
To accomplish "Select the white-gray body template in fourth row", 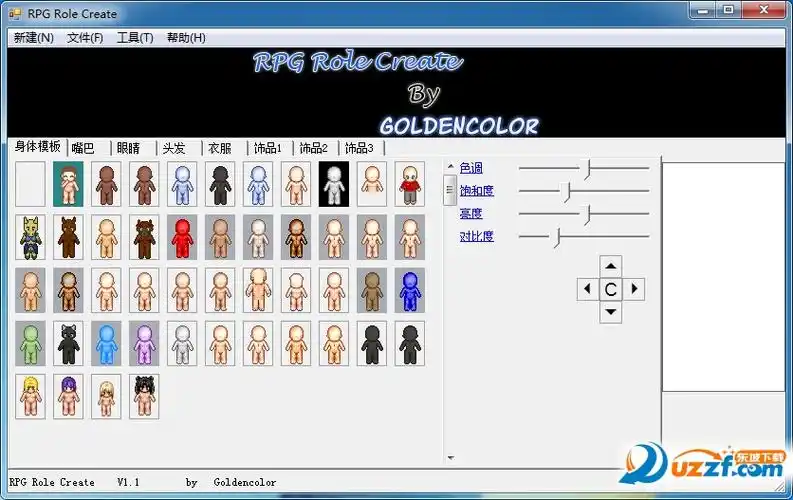I will click(182, 343).
